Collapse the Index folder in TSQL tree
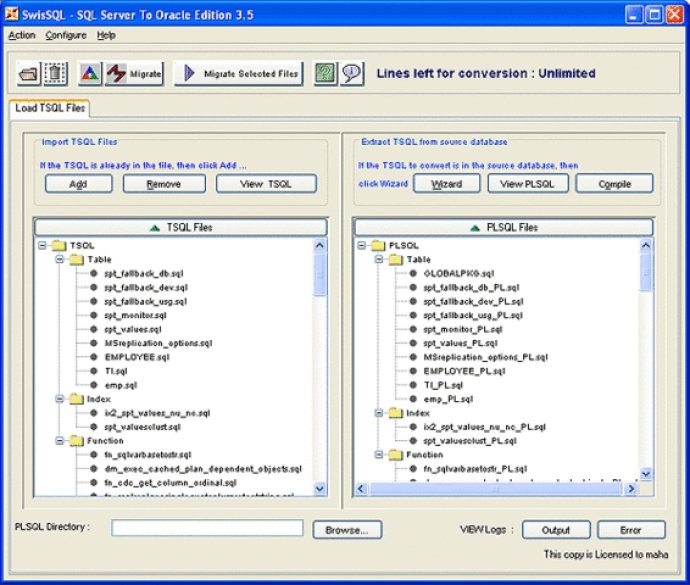Image resolution: width=690 pixels, height=585 pixels. [60, 399]
